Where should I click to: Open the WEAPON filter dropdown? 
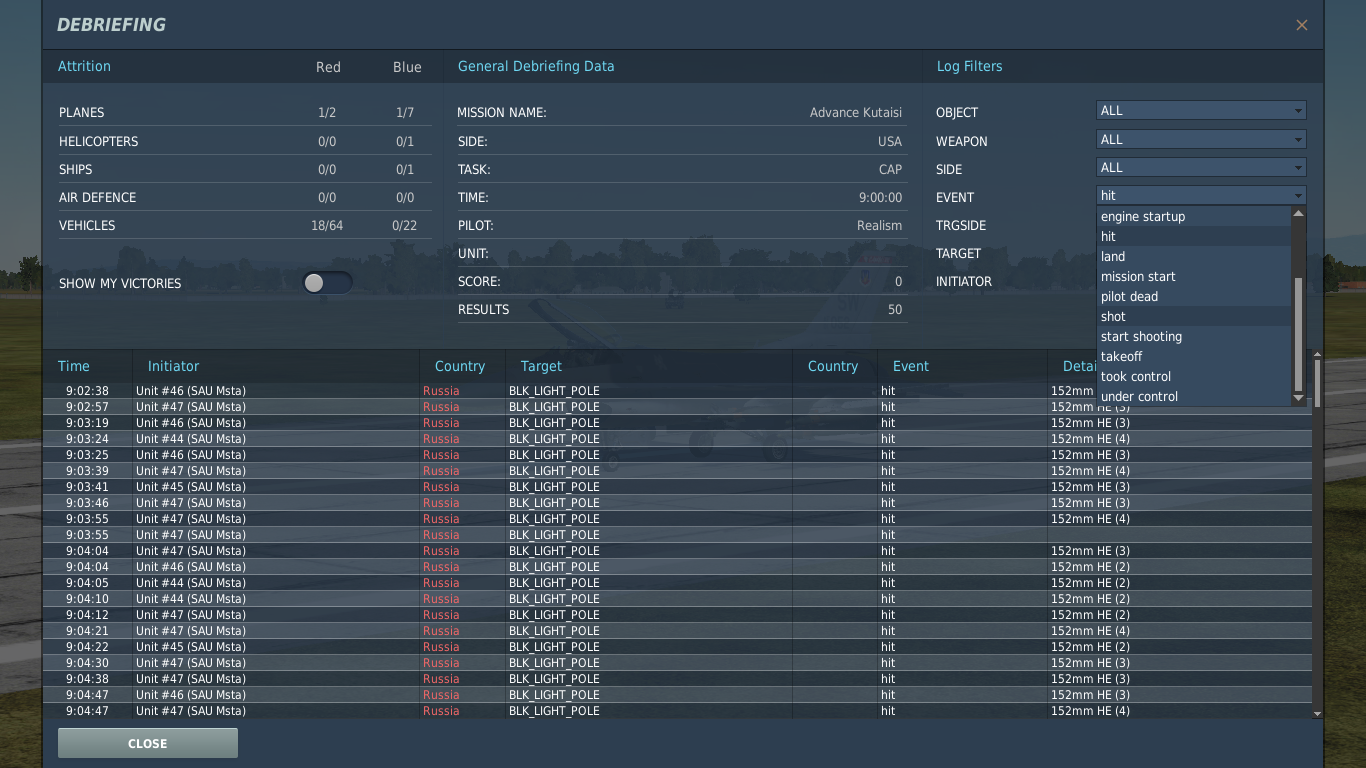[1201, 139]
